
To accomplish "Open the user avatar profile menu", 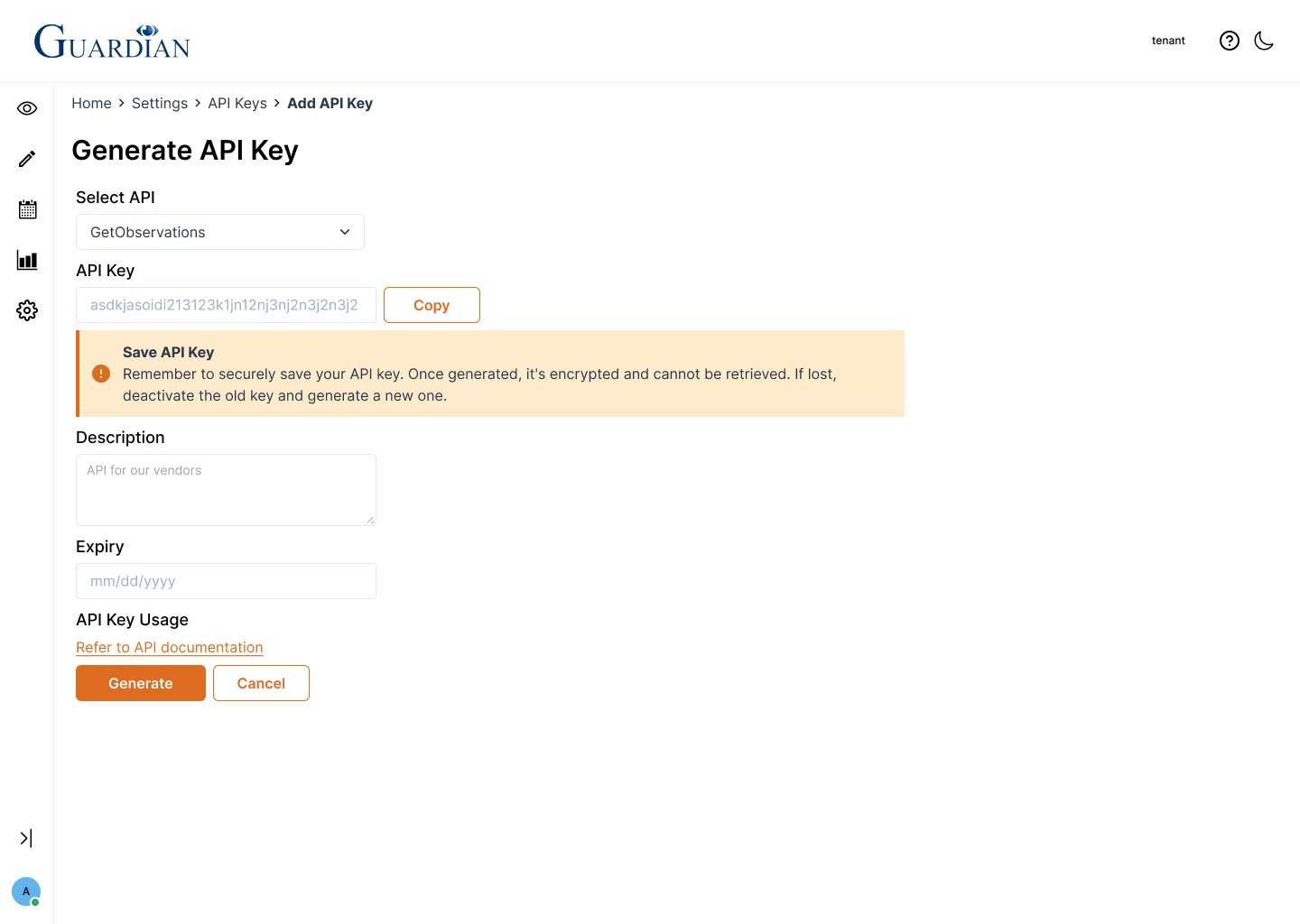I will 26,892.
